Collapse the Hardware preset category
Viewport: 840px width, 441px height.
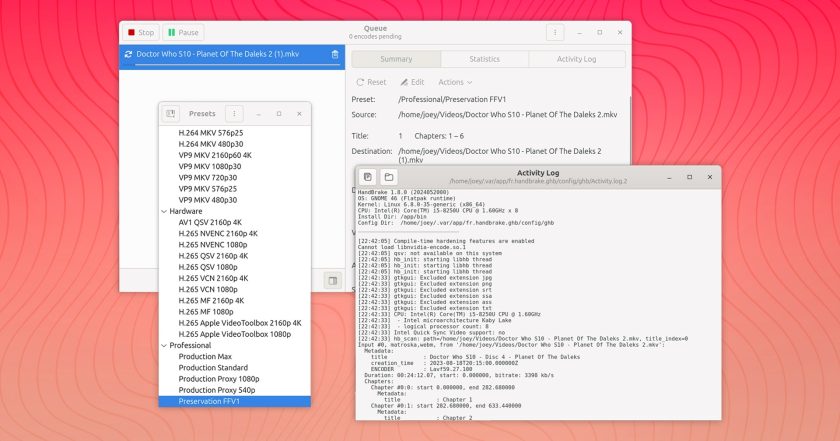click(x=164, y=211)
